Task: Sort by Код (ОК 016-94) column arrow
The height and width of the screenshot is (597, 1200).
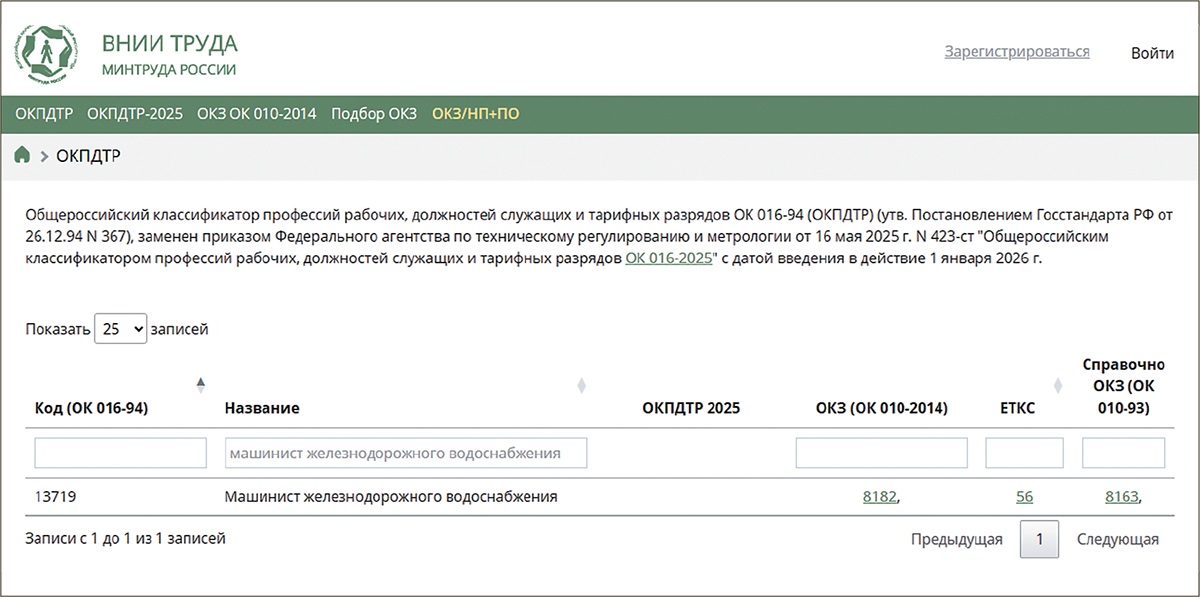Action: click(200, 384)
